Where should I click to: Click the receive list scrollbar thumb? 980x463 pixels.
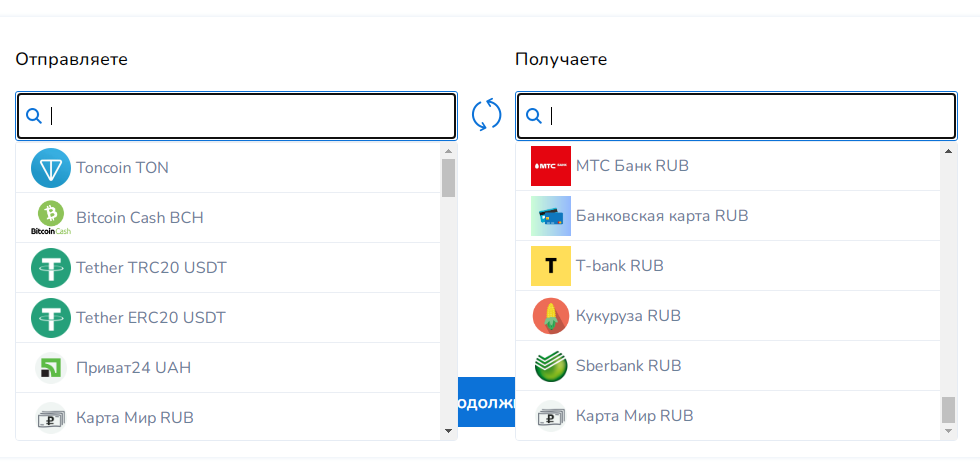point(948,410)
